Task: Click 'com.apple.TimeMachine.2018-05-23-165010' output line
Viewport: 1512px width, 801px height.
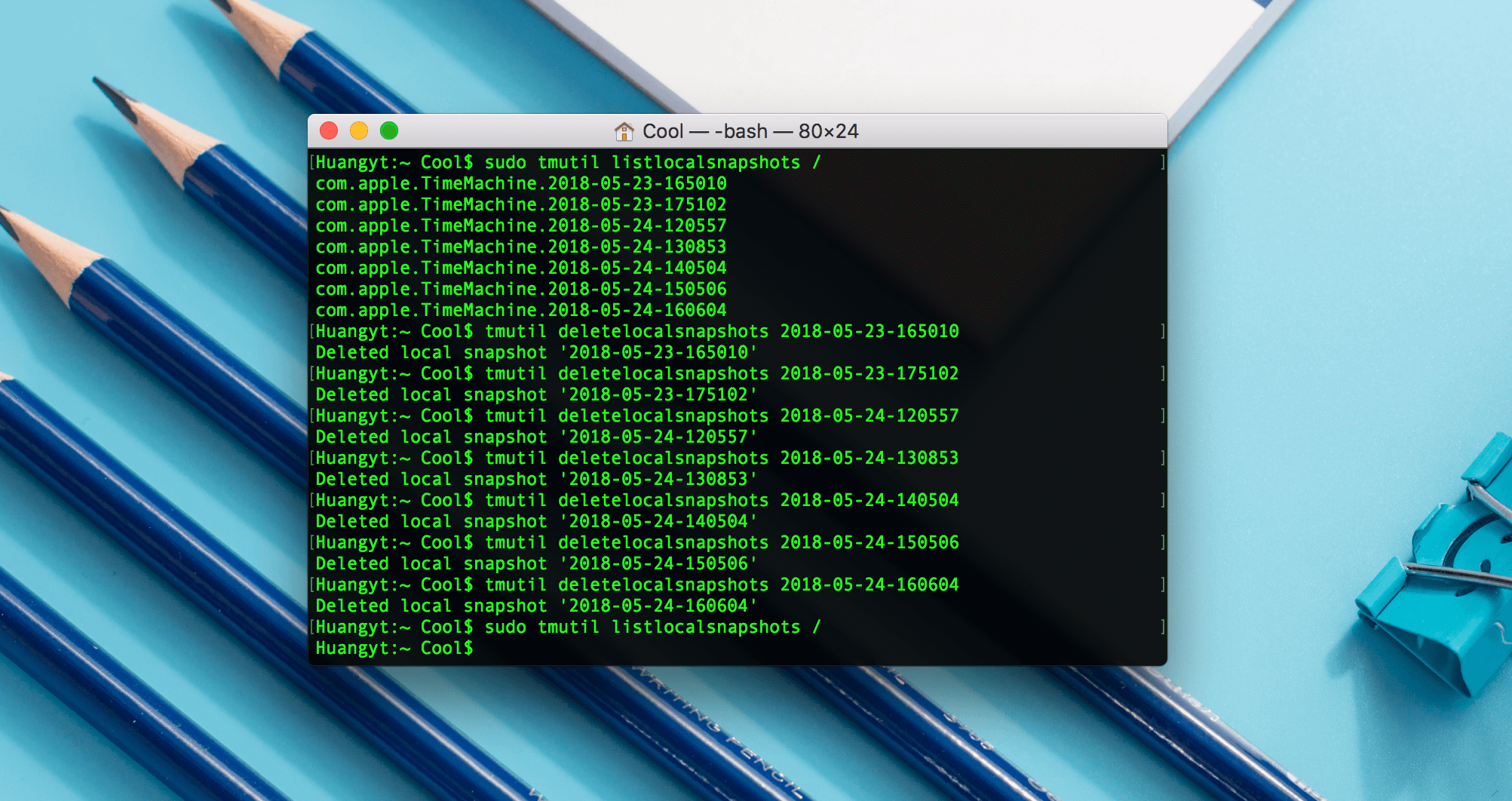Action: (x=521, y=183)
